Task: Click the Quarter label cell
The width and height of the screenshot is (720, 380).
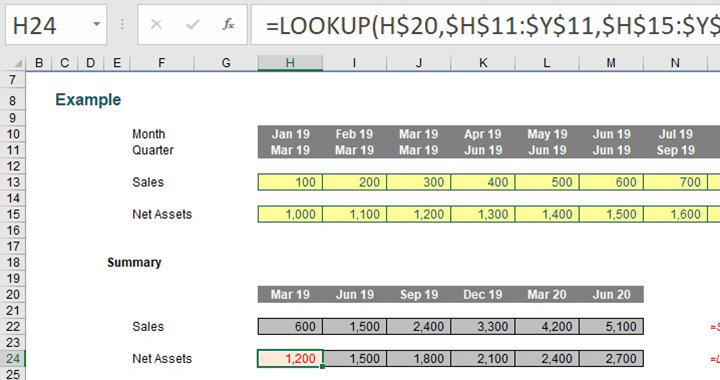Action: point(153,150)
